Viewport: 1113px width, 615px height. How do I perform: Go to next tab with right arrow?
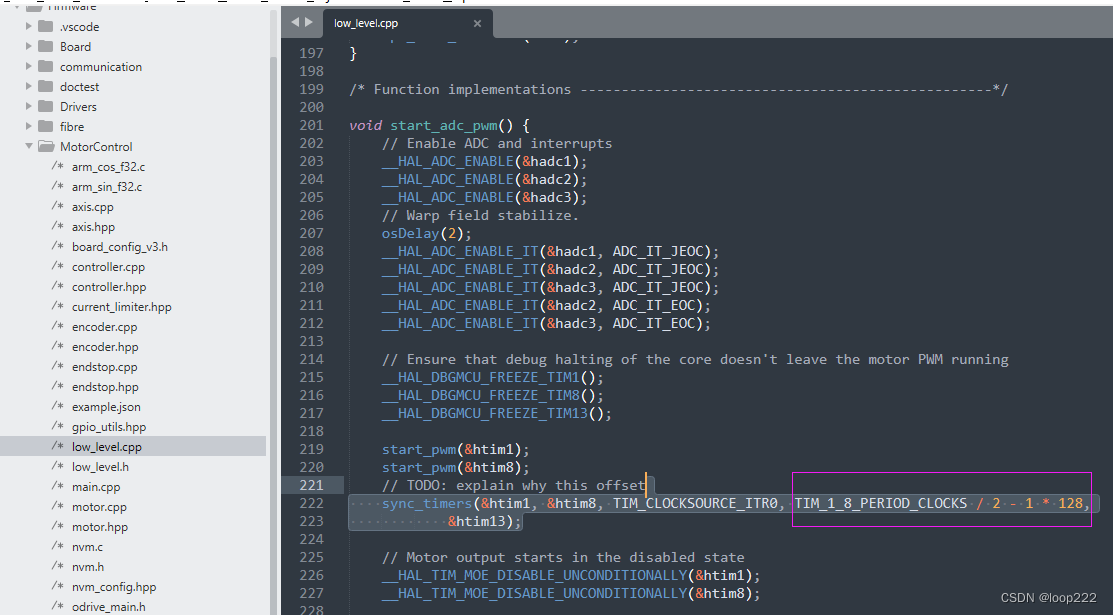pyautogui.click(x=309, y=22)
